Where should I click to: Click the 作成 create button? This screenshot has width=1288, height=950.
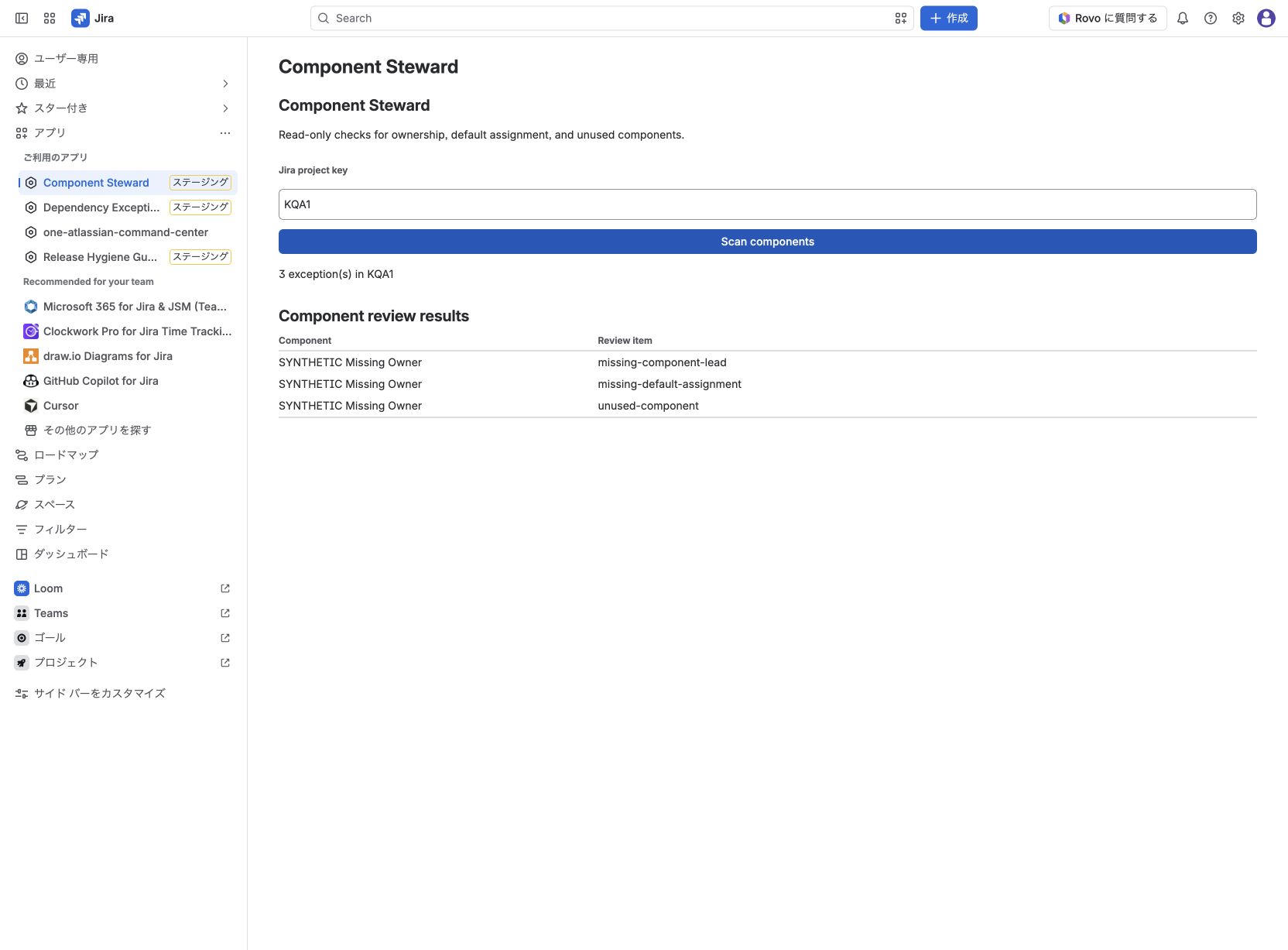(x=949, y=18)
